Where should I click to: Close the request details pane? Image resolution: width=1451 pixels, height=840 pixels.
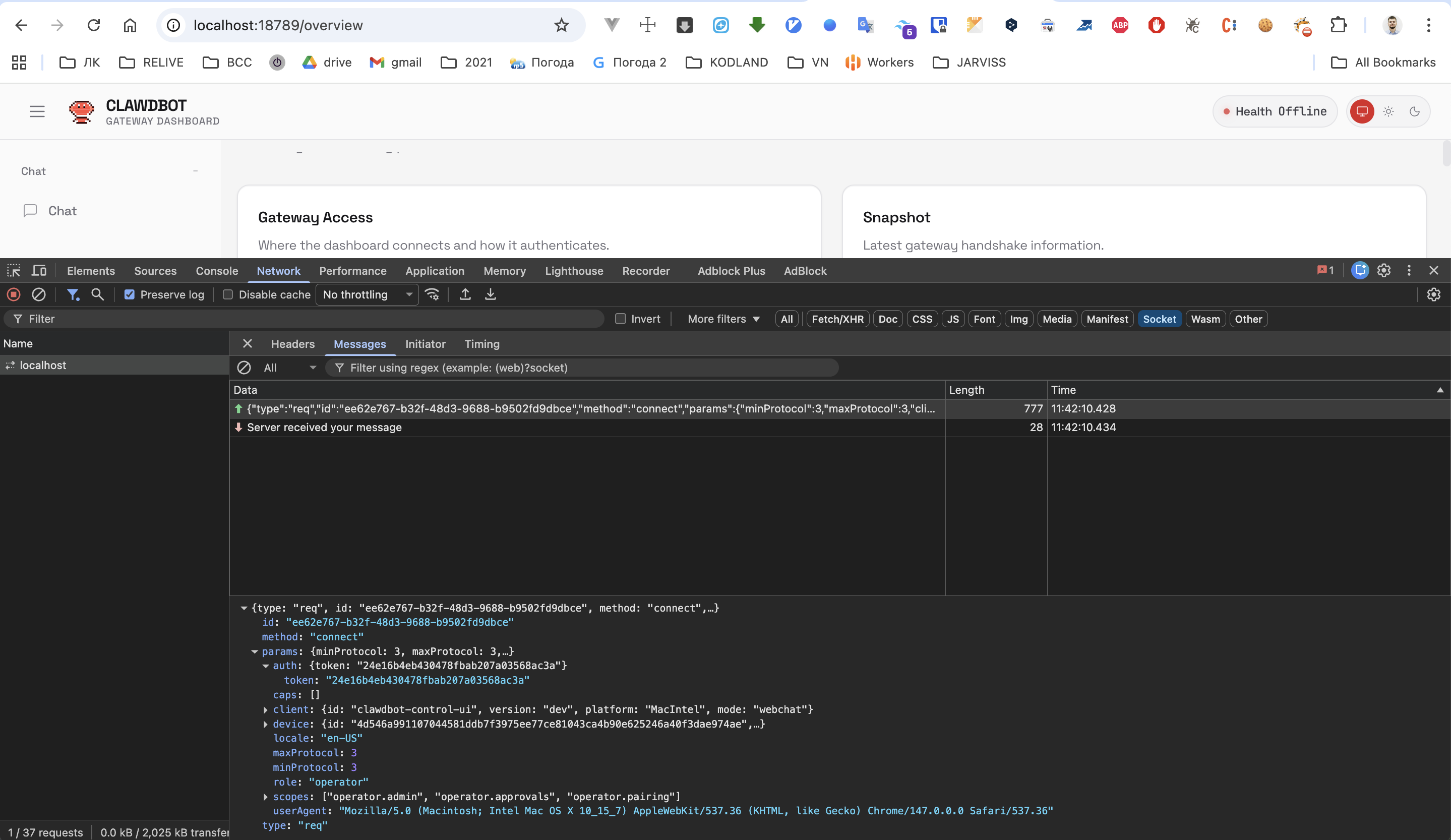point(248,344)
